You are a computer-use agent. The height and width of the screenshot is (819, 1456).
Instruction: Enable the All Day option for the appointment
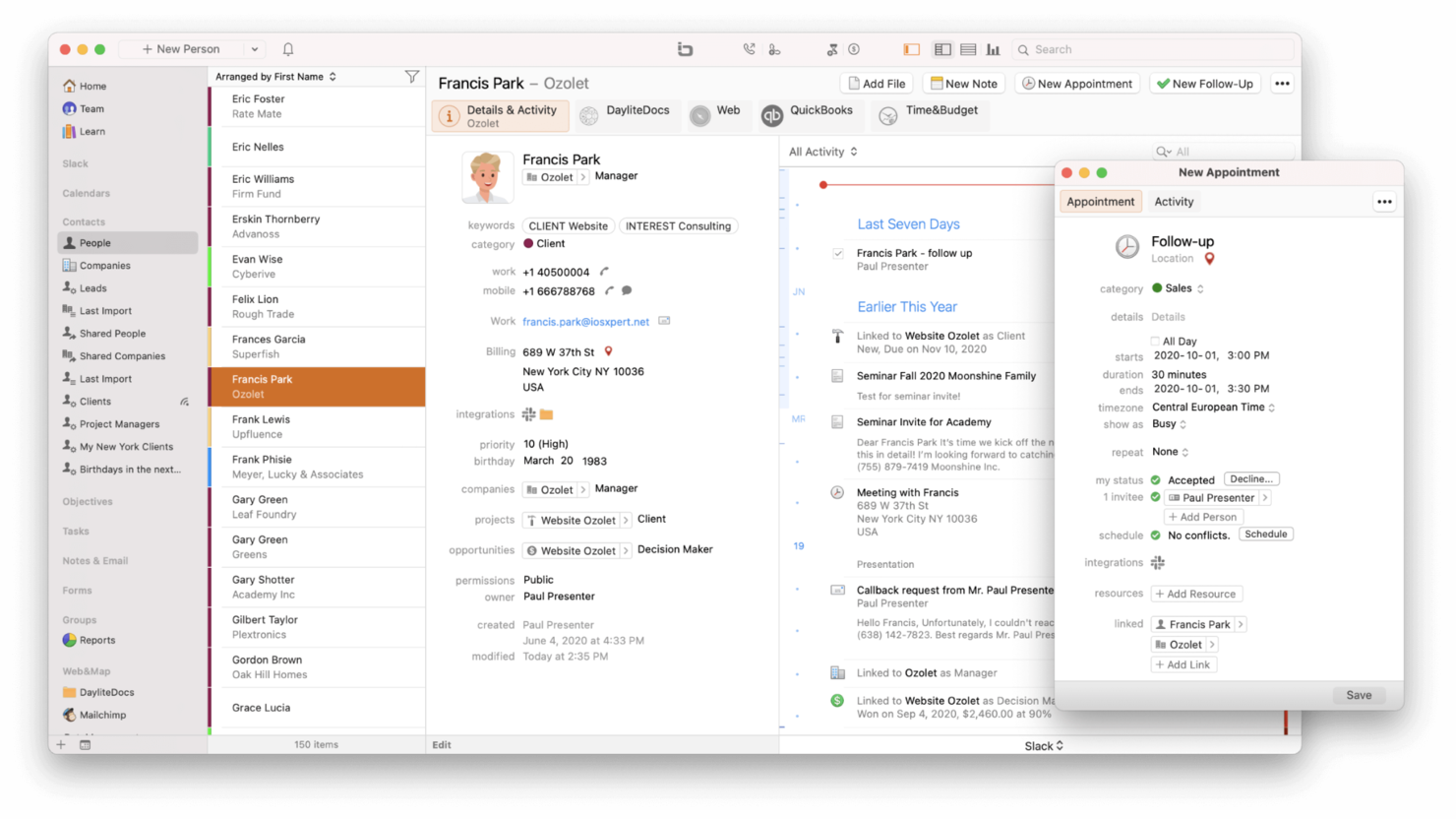[1155, 340]
